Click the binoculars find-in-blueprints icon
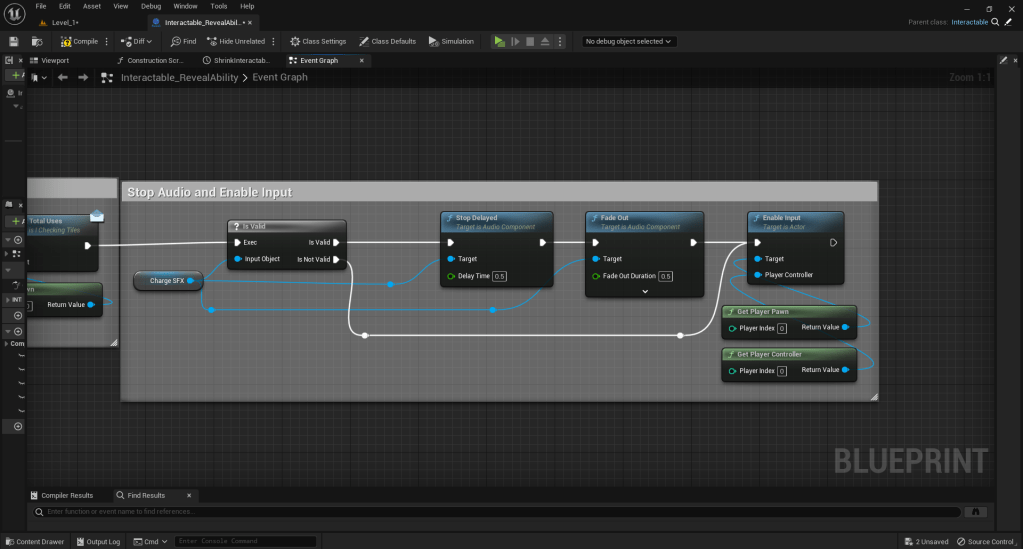The height and width of the screenshot is (549, 1023). click(x=976, y=511)
